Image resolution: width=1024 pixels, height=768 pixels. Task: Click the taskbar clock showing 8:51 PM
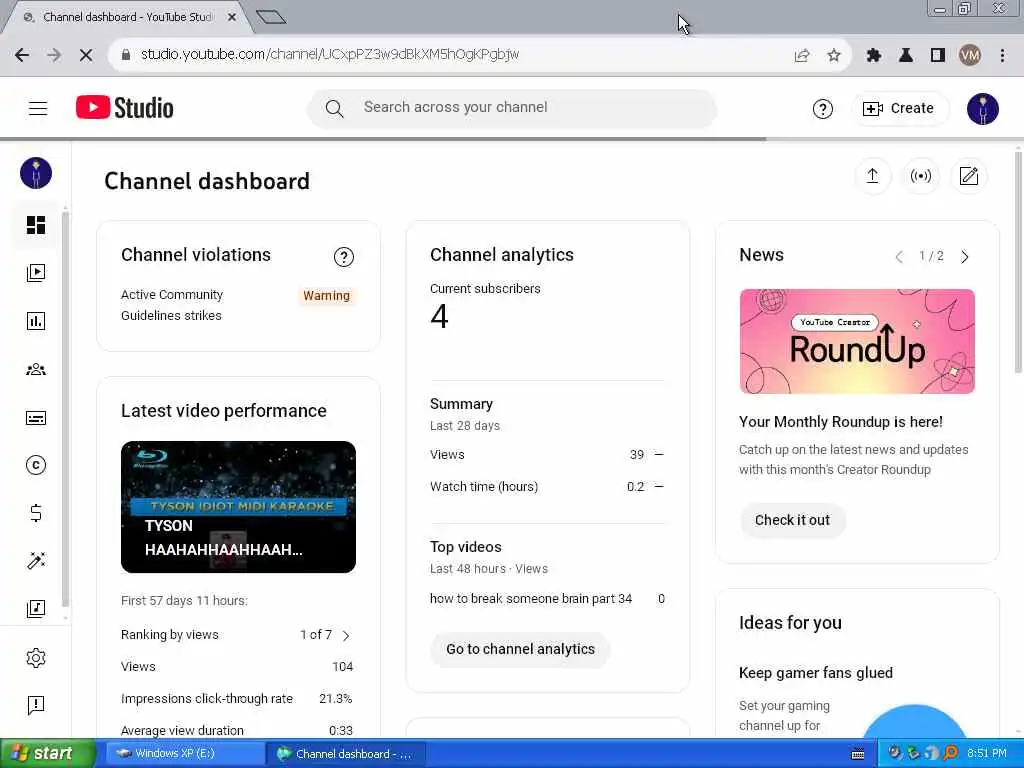pyautogui.click(x=987, y=754)
